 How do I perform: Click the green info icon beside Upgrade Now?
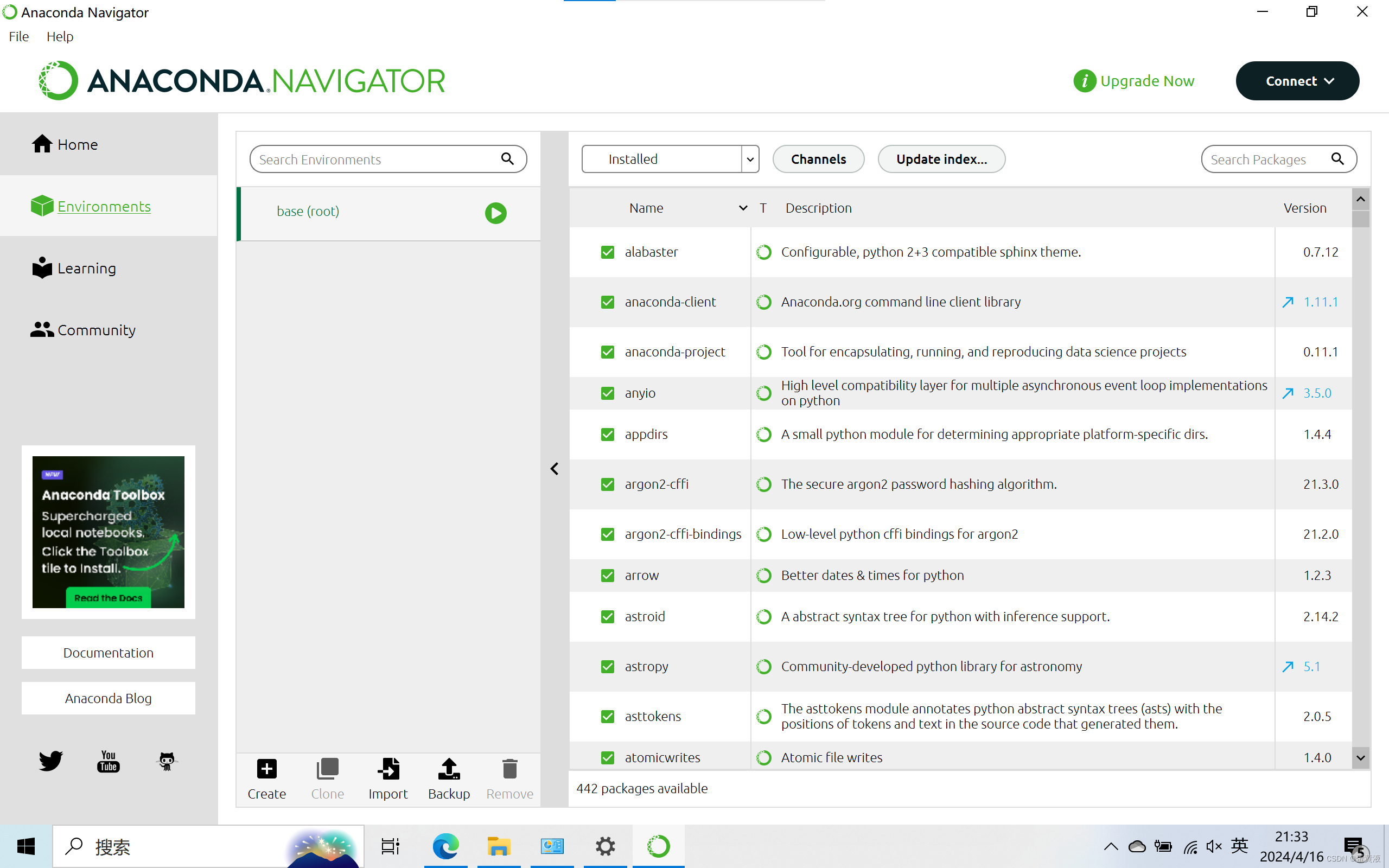[x=1085, y=81]
